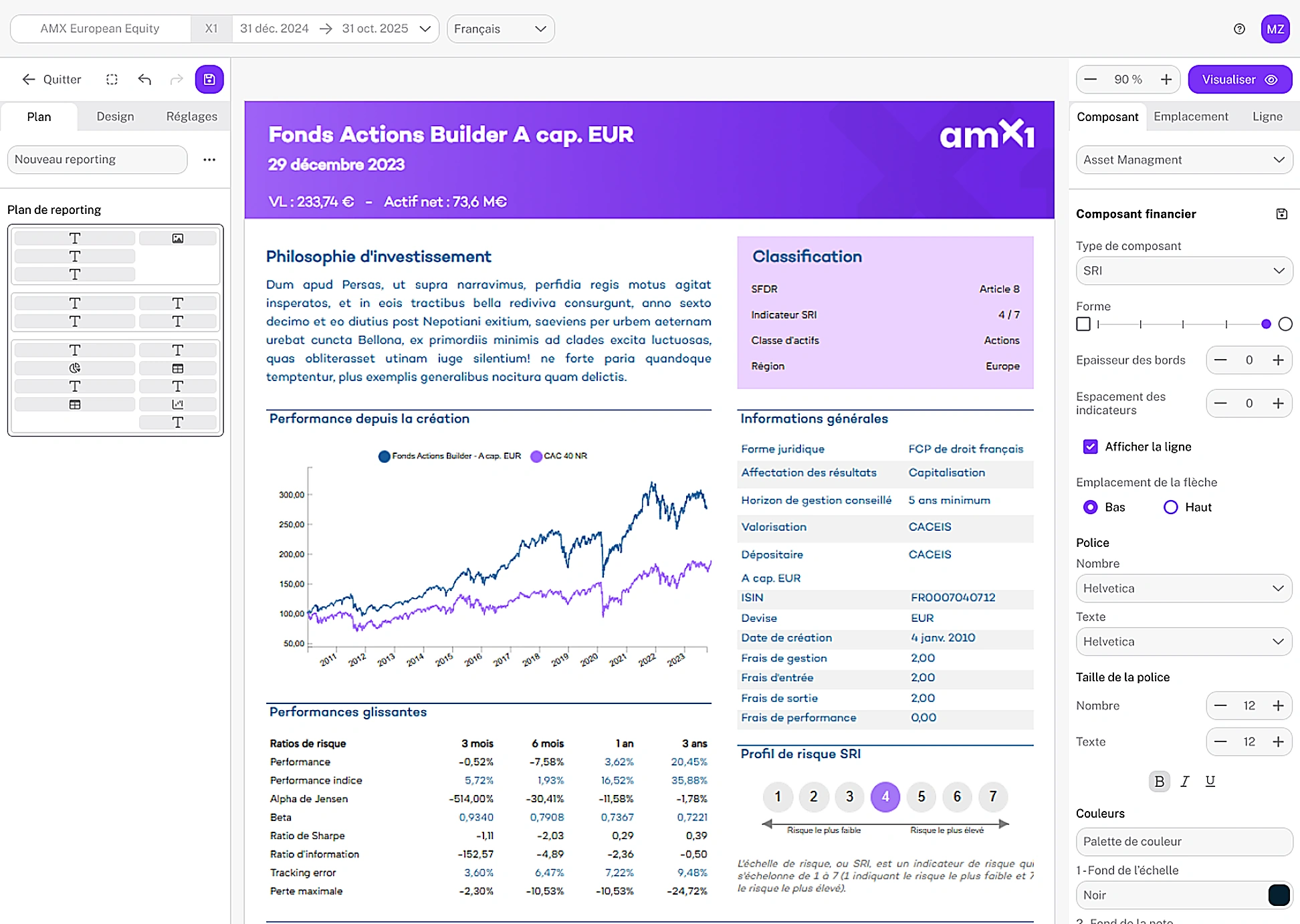Image resolution: width=1300 pixels, height=924 pixels.
Task: Decrease Texte font size
Action: (x=1220, y=742)
